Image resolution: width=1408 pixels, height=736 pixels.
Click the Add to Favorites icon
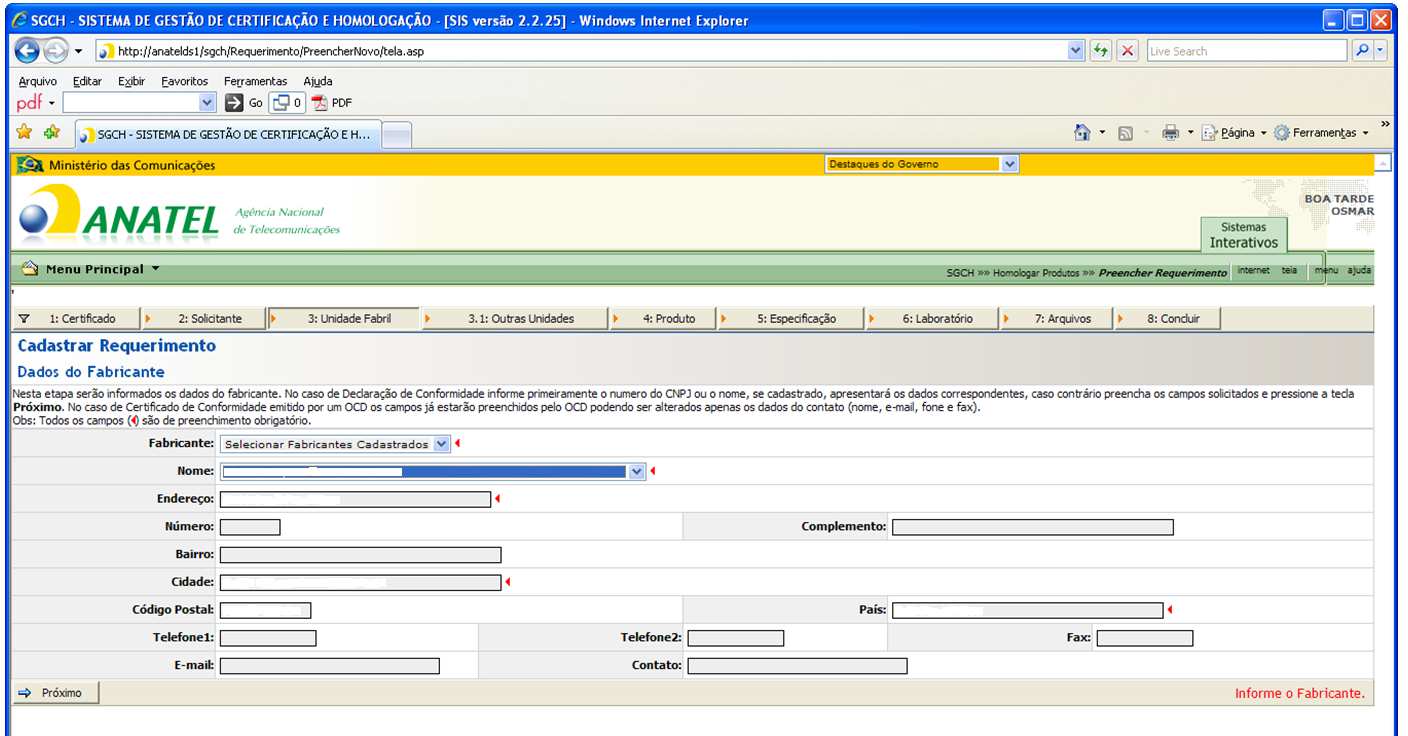[51, 132]
